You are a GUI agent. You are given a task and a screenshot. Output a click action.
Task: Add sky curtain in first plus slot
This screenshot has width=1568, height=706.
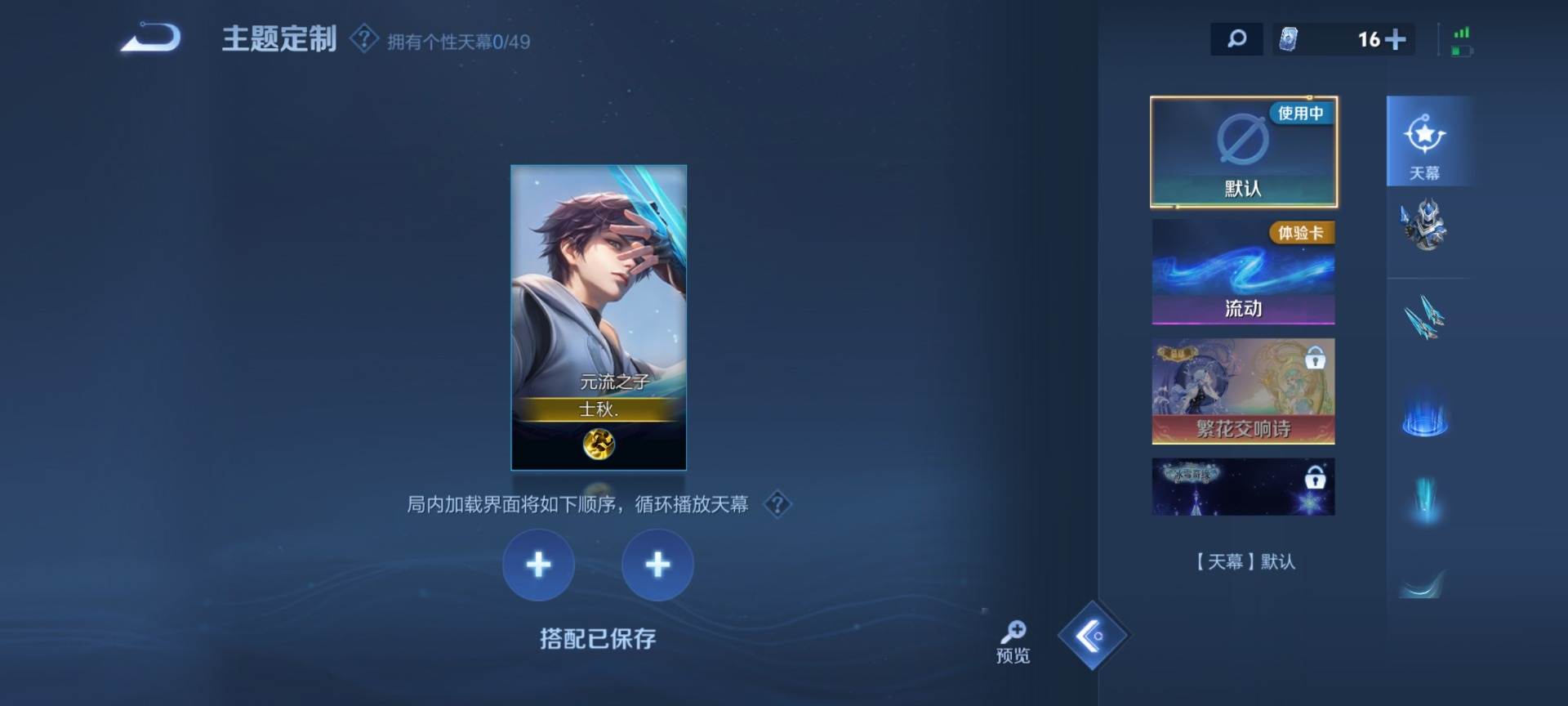click(x=538, y=565)
